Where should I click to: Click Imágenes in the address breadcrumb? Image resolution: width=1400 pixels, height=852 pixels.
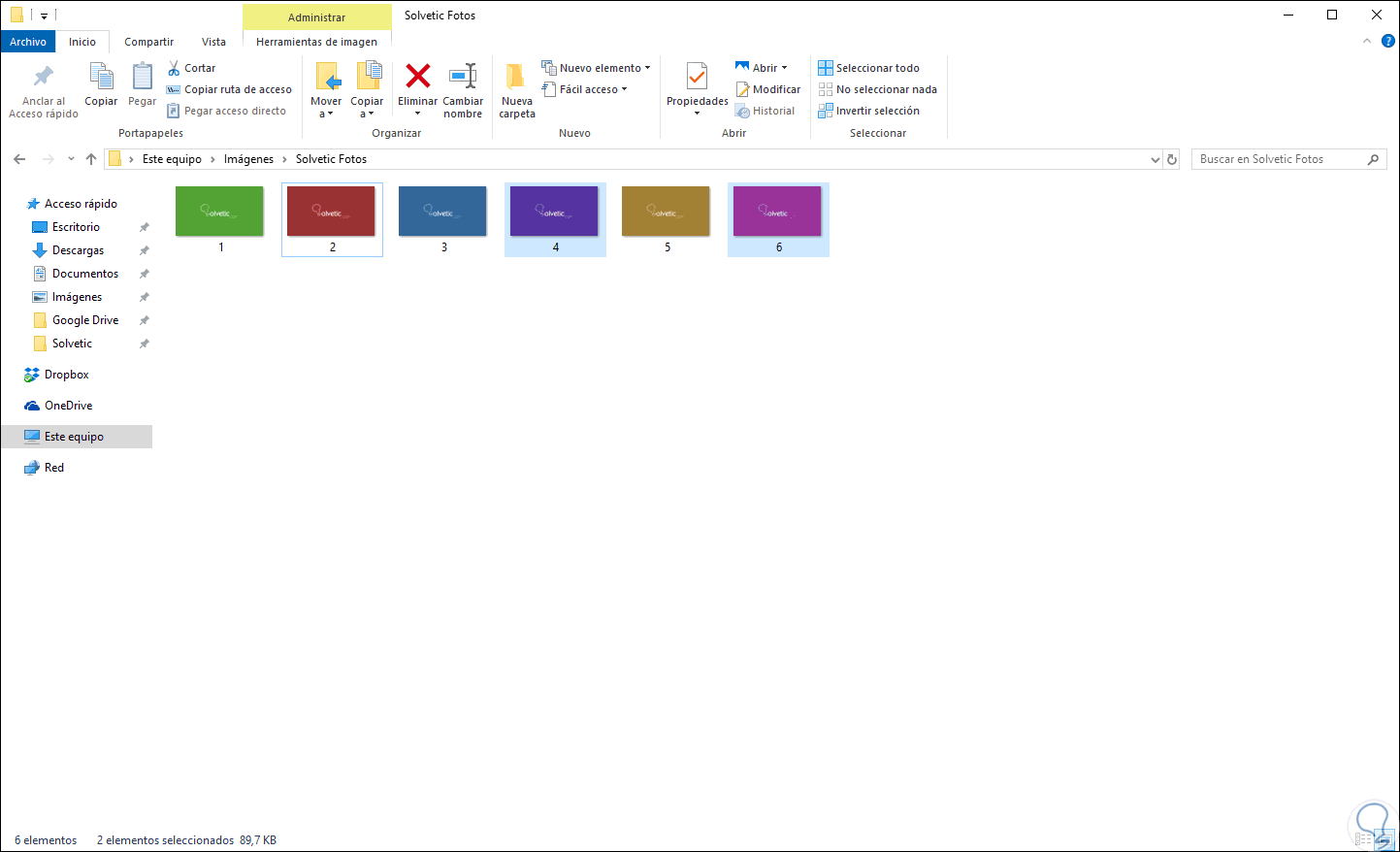[x=248, y=159]
